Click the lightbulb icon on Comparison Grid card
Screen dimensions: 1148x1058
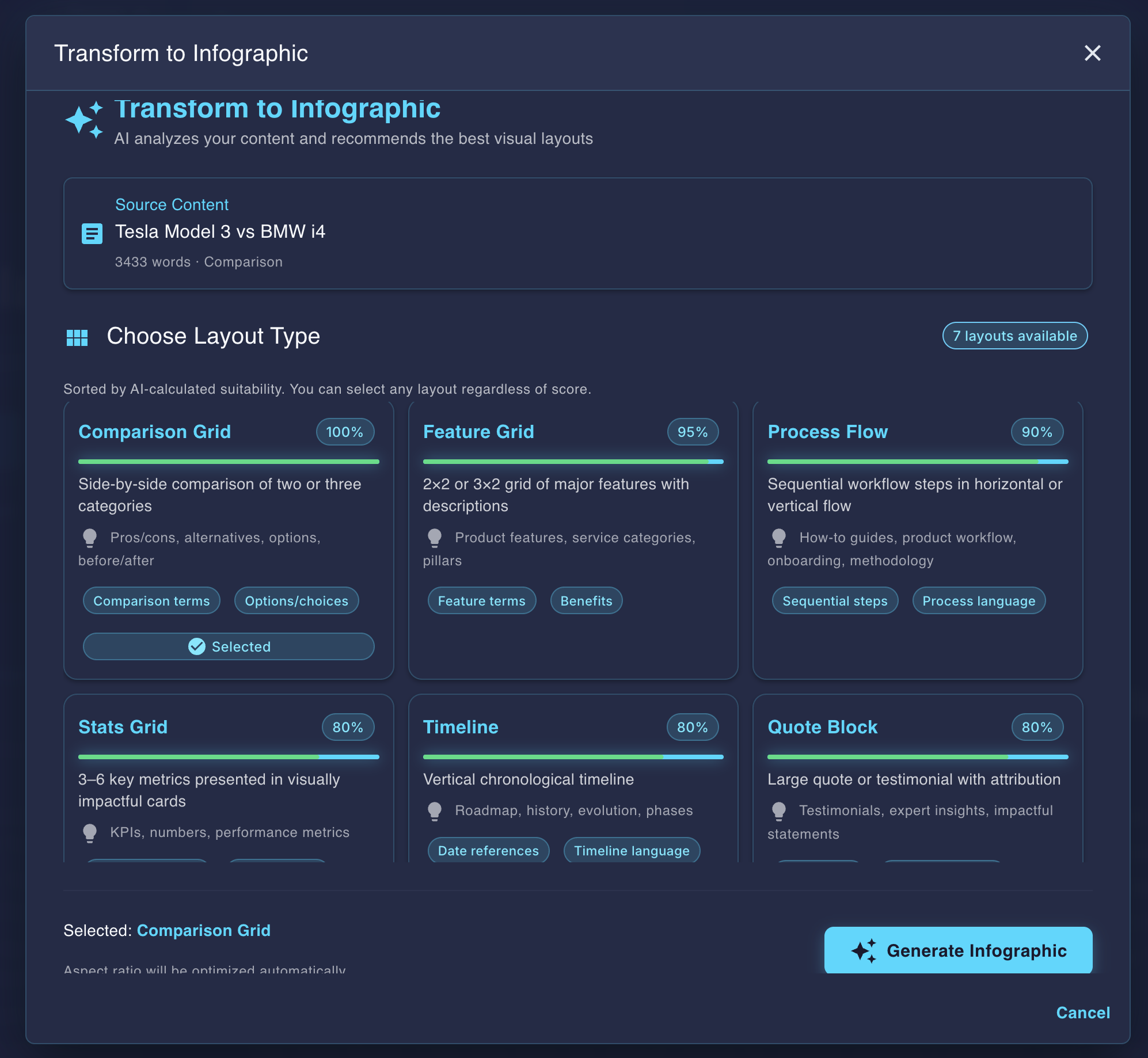click(90, 537)
